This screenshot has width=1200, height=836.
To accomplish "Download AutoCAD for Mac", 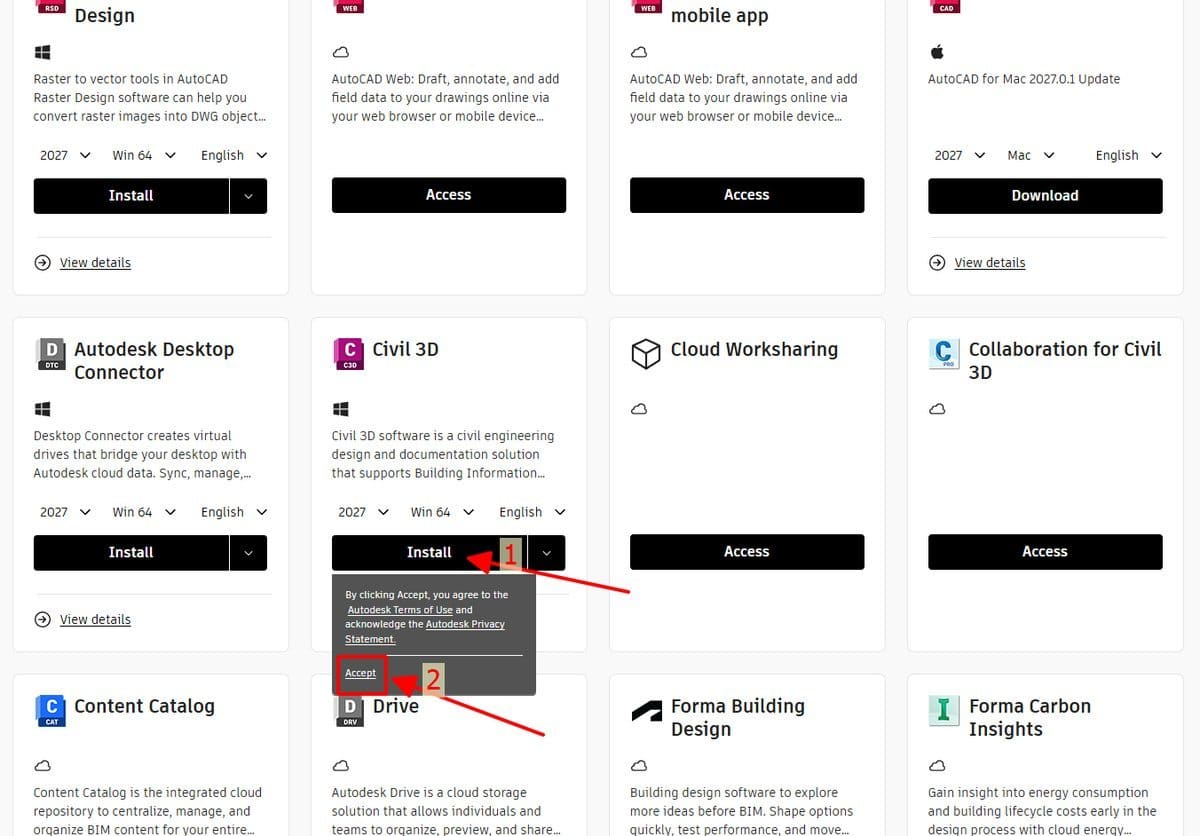I will pos(1045,196).
